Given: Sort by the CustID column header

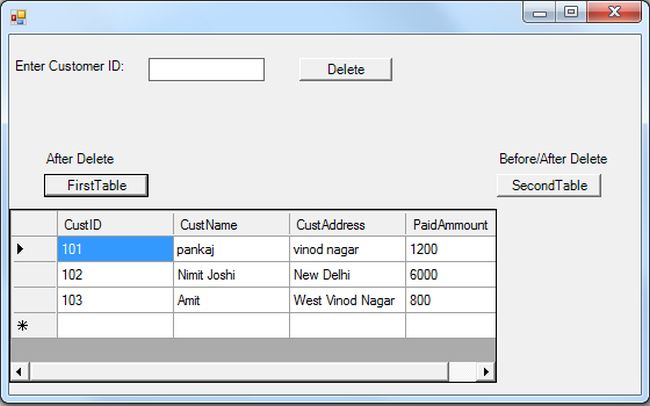Looking at the screenshot, I should coord(115,224).
